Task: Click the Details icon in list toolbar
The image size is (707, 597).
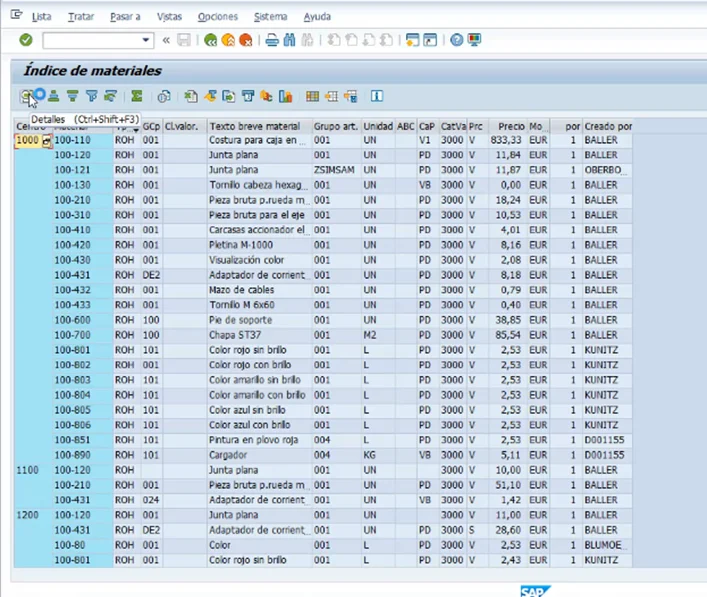Action: point(27,96)
